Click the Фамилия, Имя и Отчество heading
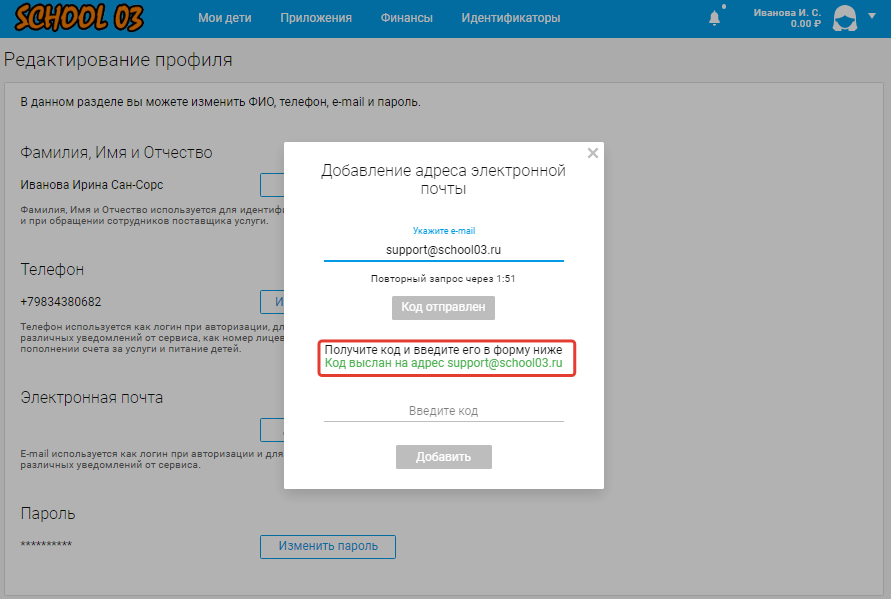 coord(116,152)
